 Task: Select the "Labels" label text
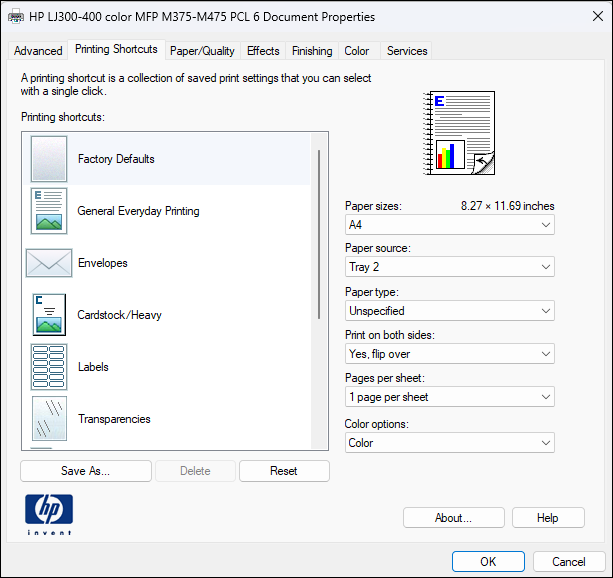point(93,367)
